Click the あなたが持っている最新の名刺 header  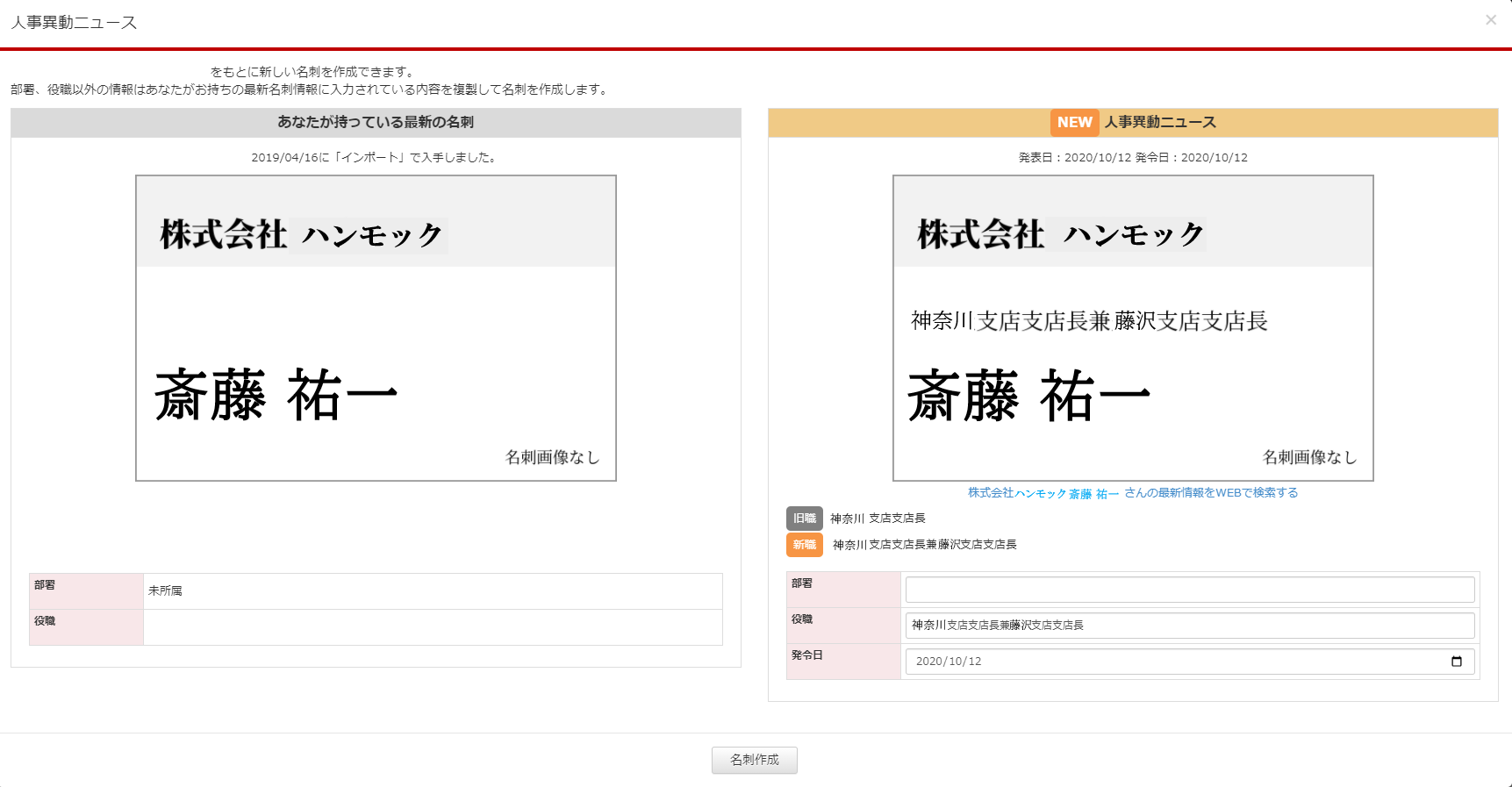pyautogui.click(x=376, y=123)
